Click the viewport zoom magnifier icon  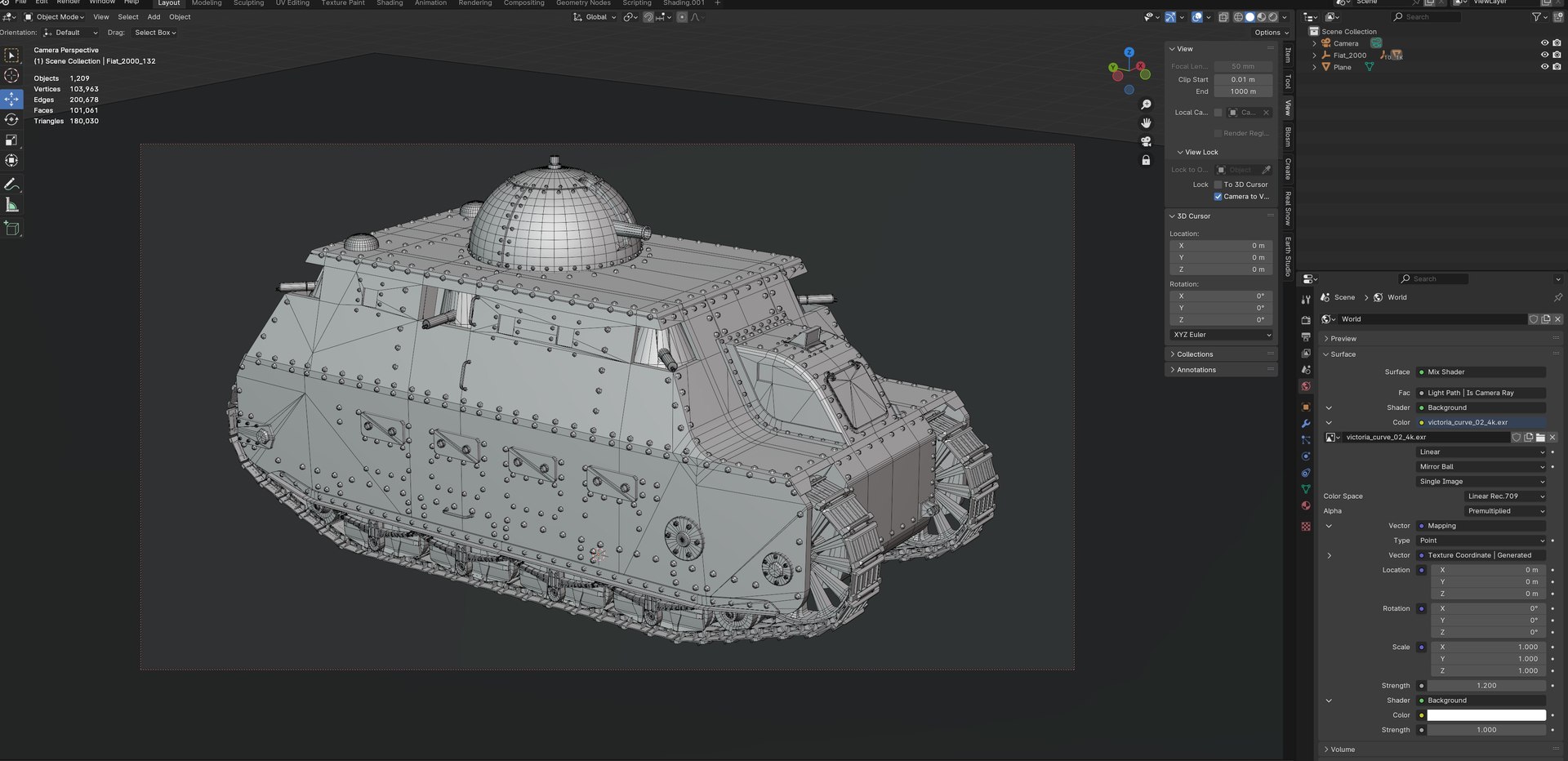1146,105
